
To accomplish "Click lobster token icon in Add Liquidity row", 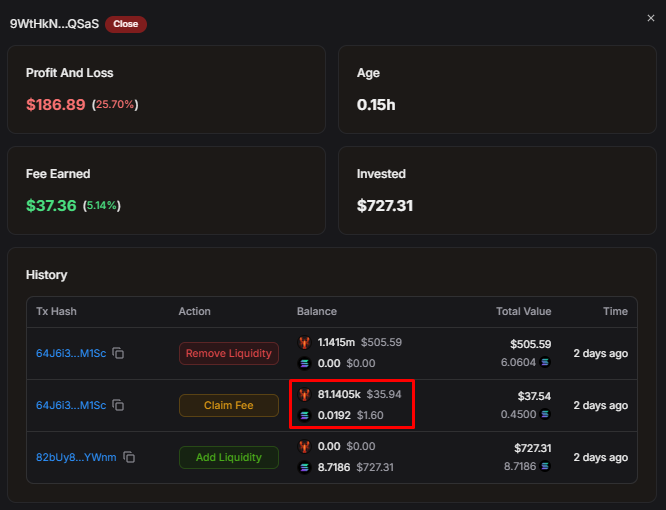I will [x=304, y=447].
